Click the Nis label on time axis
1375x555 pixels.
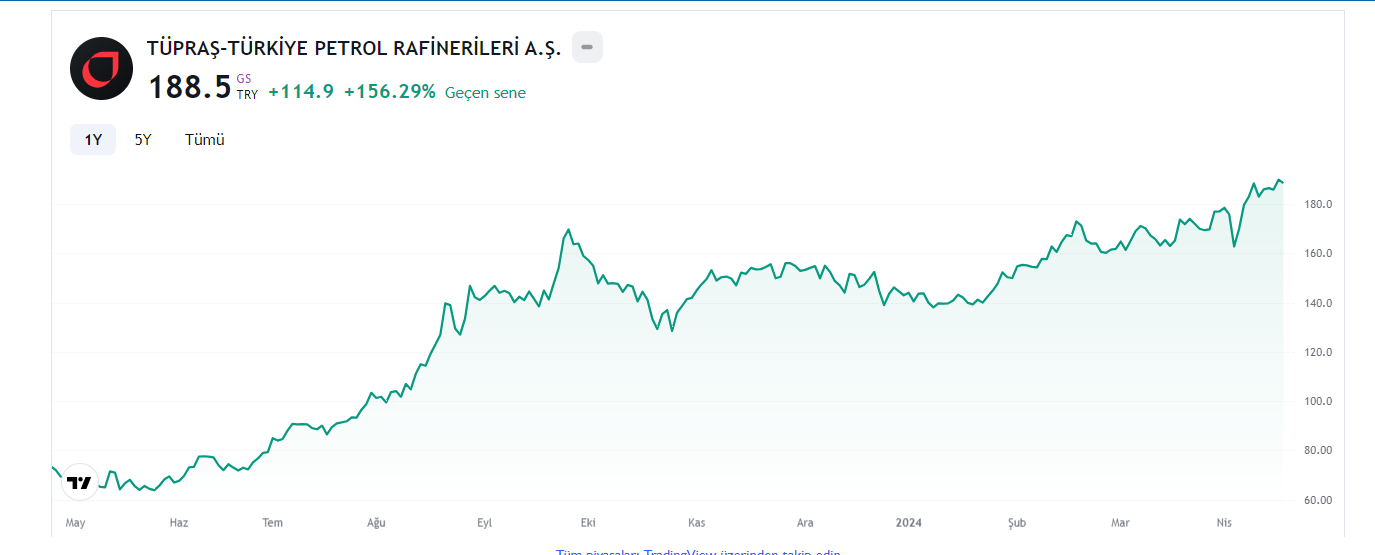click(x=1224, y=523)
